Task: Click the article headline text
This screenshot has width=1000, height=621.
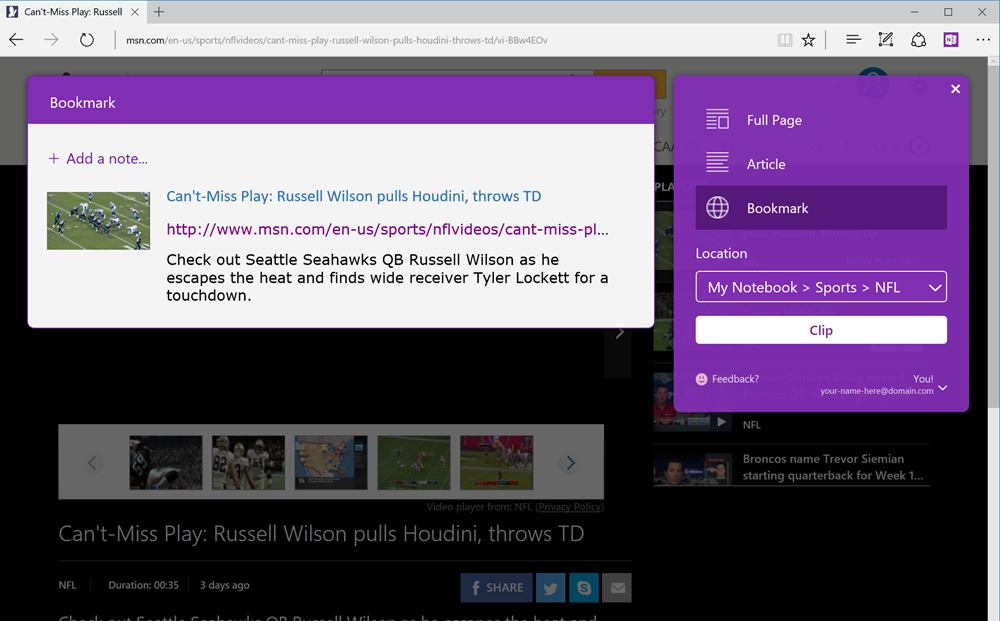Action: 321,534
